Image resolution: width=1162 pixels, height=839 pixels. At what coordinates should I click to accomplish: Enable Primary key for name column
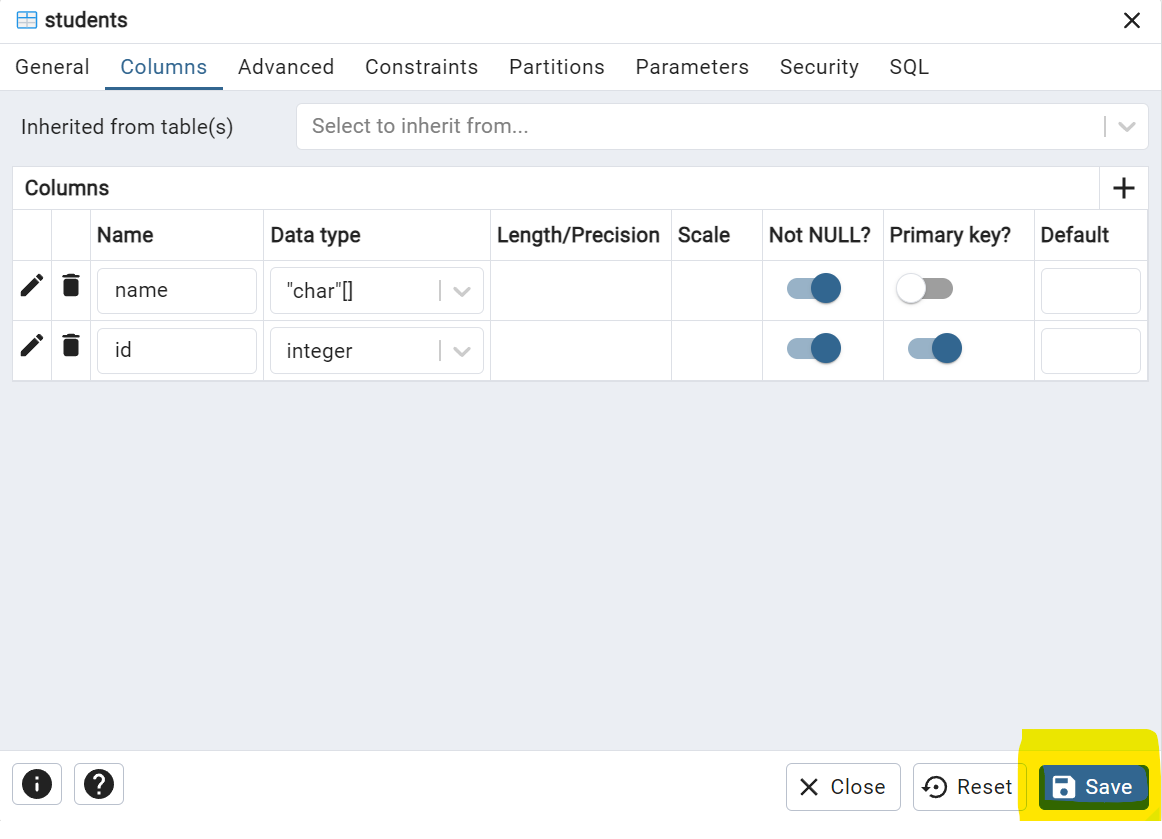click(924, 289)
